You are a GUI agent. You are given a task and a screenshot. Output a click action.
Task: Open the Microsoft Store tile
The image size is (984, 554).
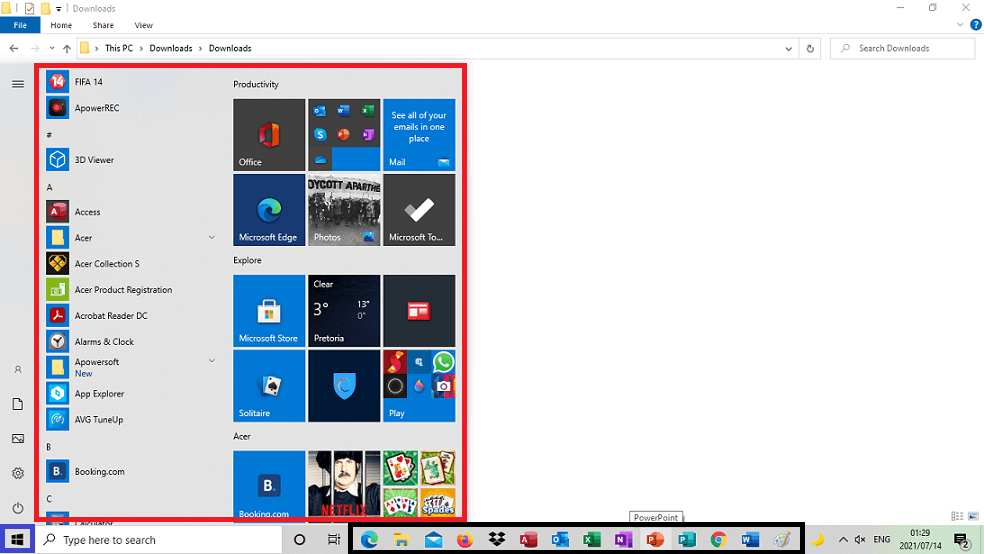coord(269,311)
